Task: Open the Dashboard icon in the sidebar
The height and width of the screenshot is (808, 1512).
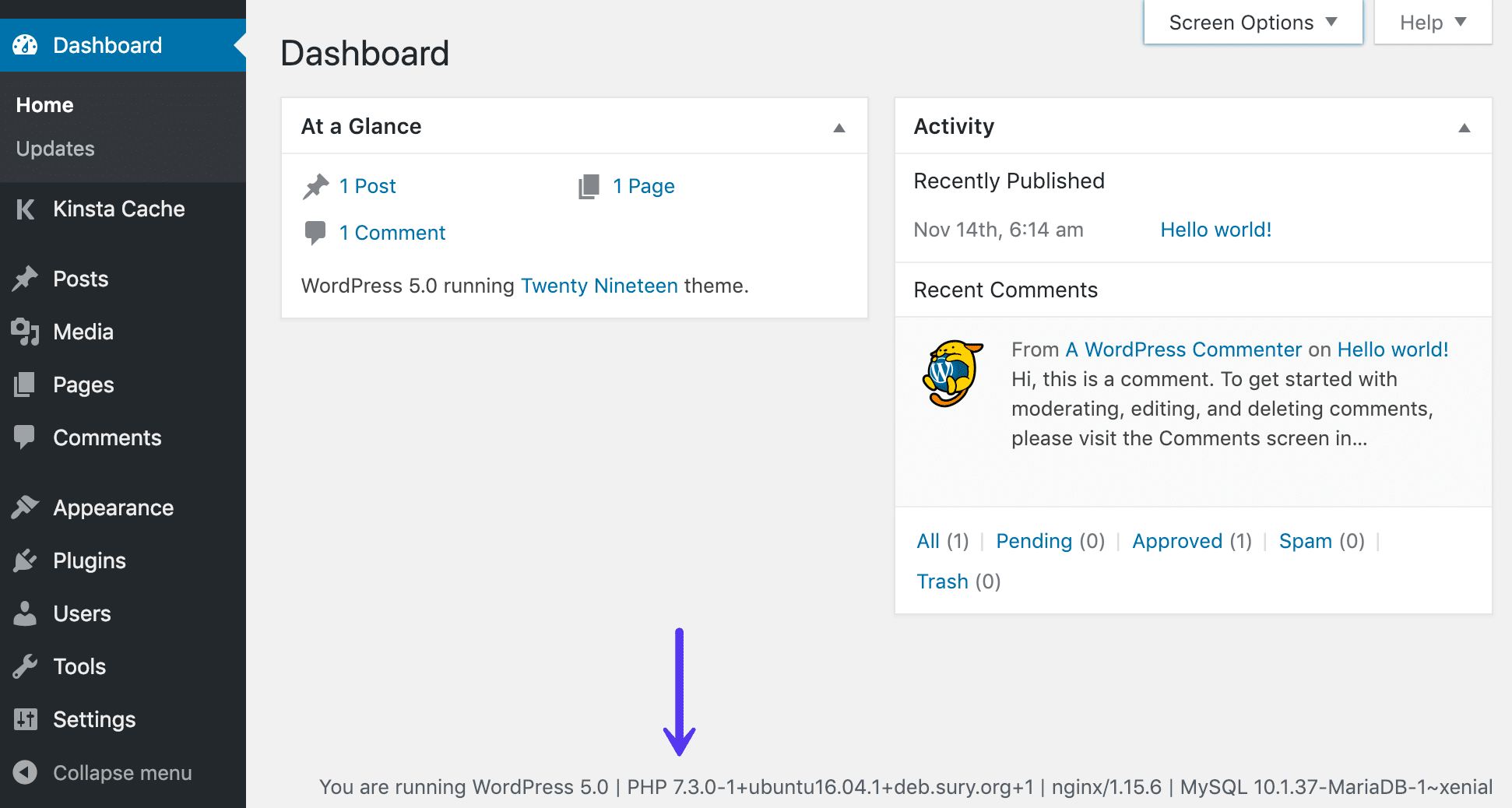Action: 26,44
